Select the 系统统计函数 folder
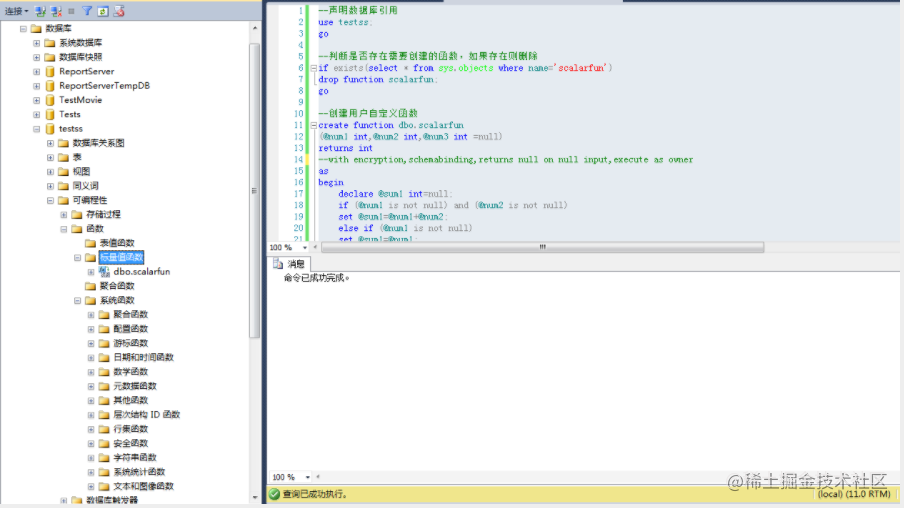 tap(139, 472)
